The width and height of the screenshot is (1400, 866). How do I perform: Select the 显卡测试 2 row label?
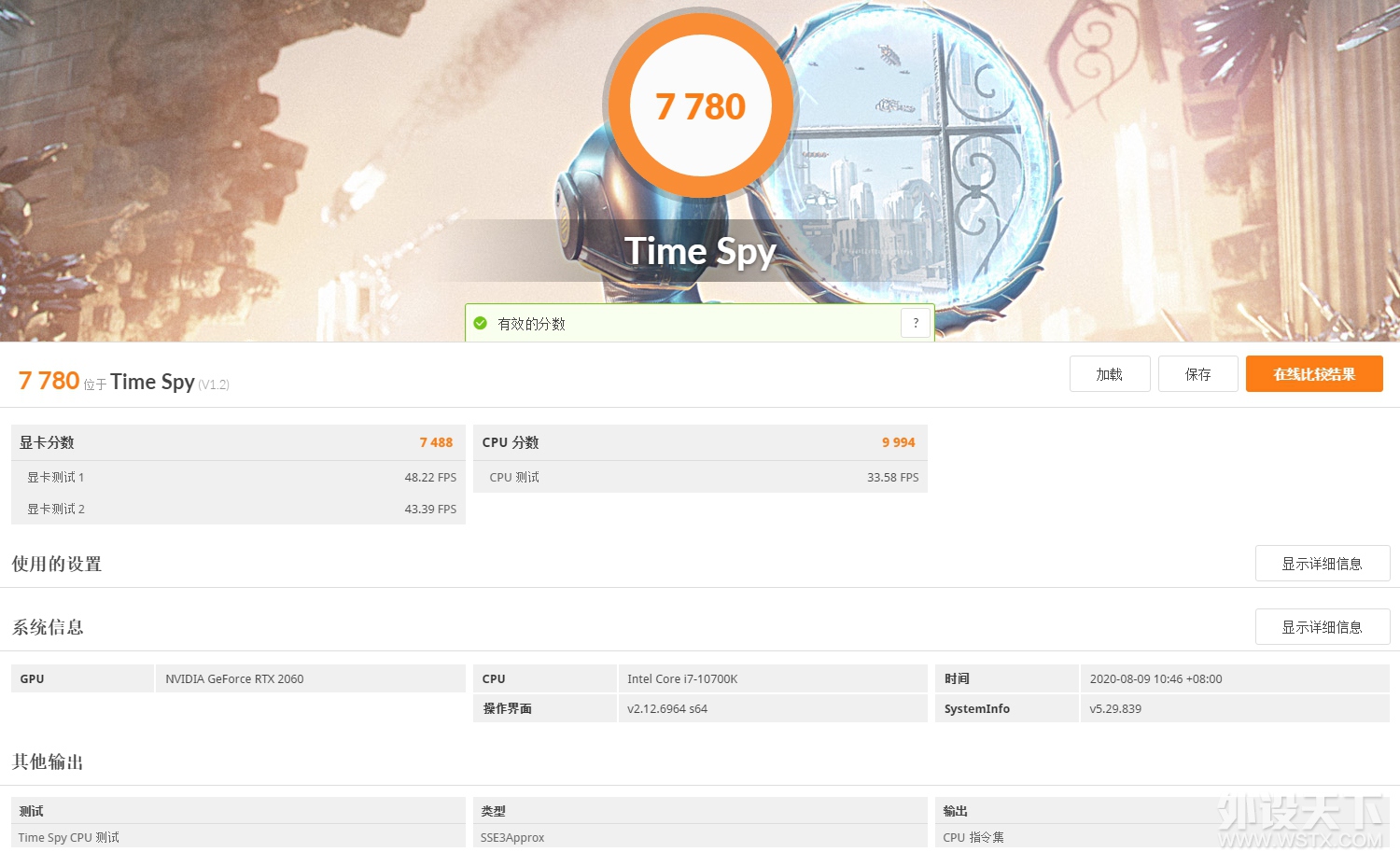[x=56, y=509]
